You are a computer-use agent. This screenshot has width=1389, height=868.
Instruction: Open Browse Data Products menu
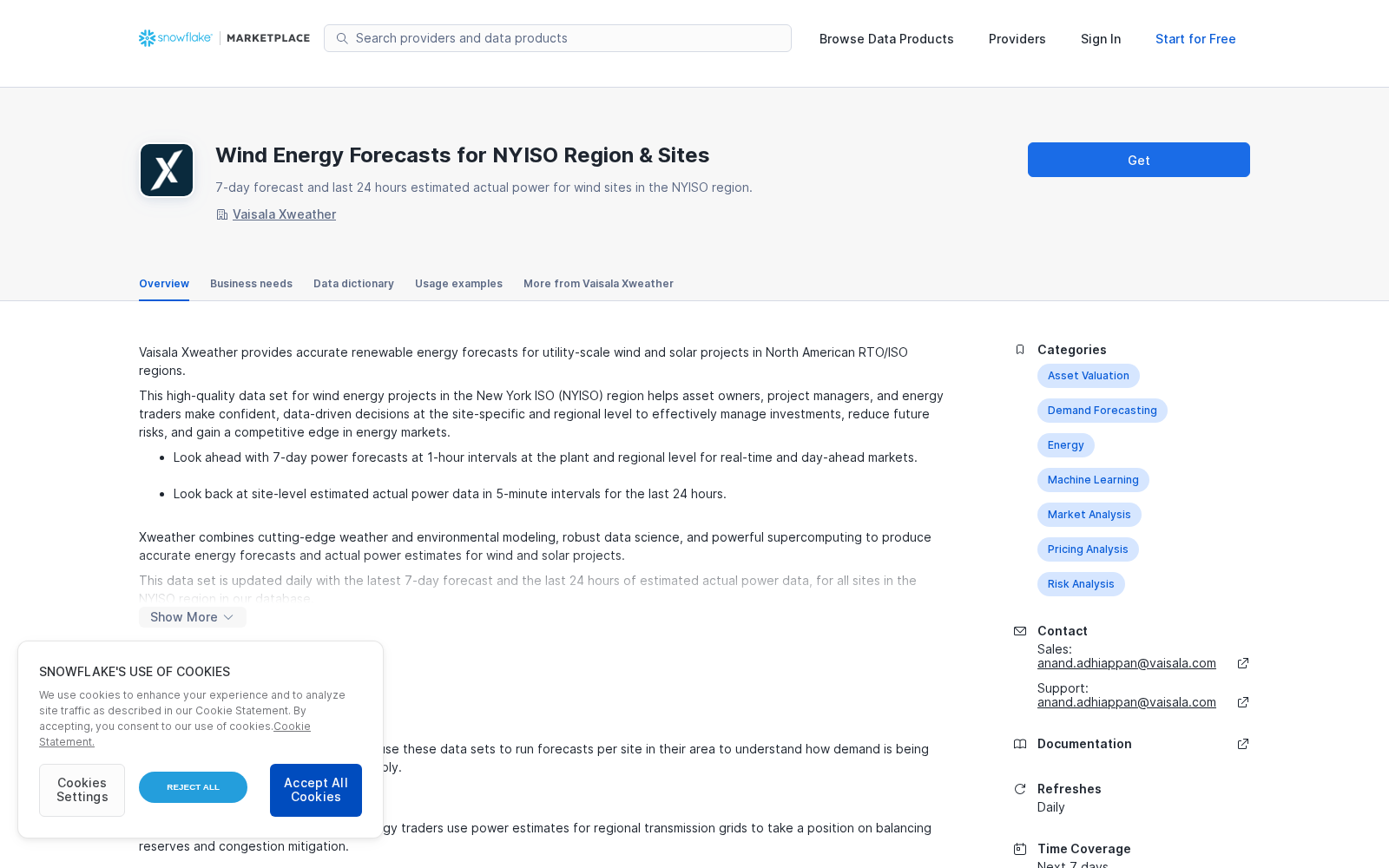tap(886, 39)
